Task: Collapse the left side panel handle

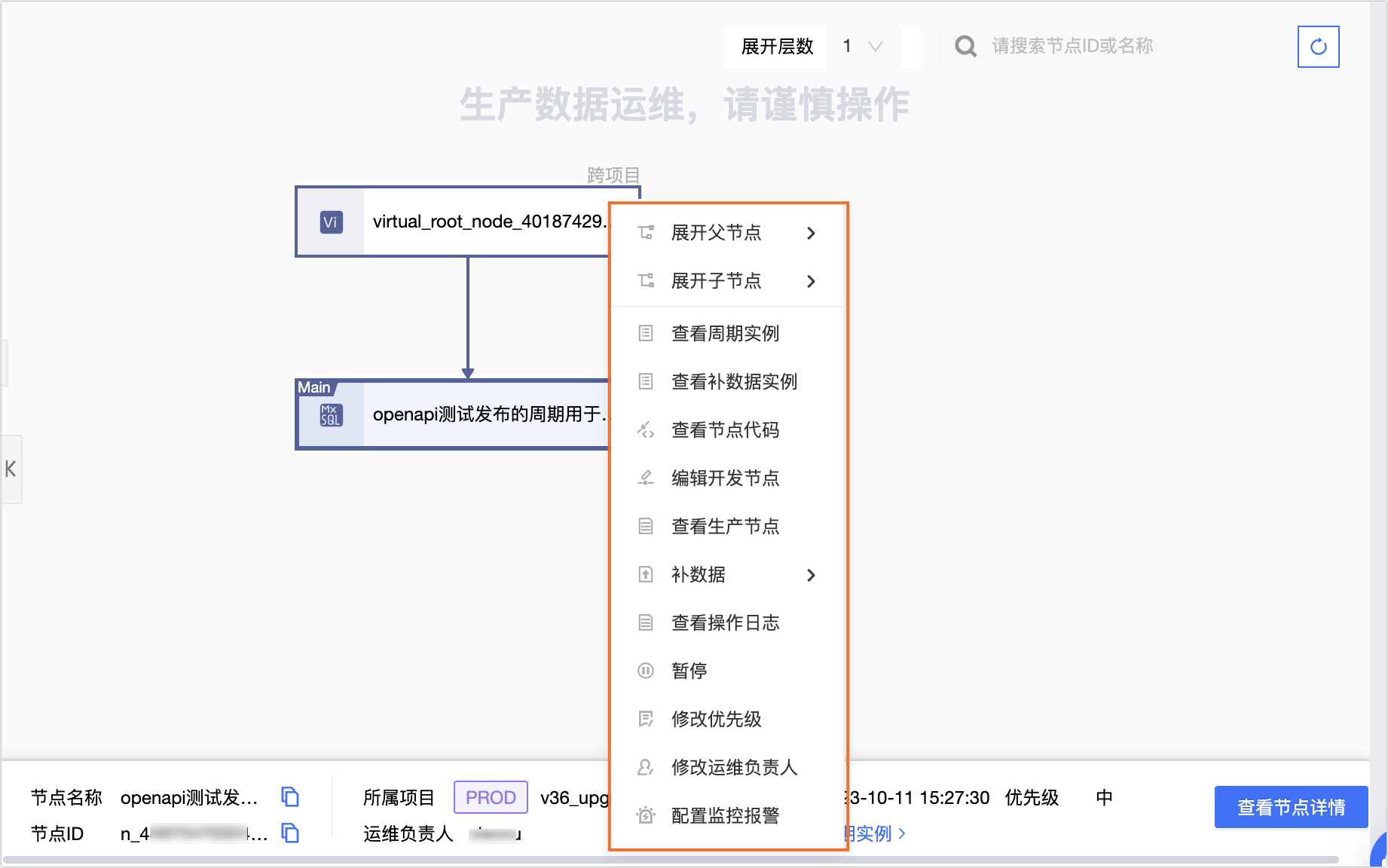Action: [x=11, y=469]
